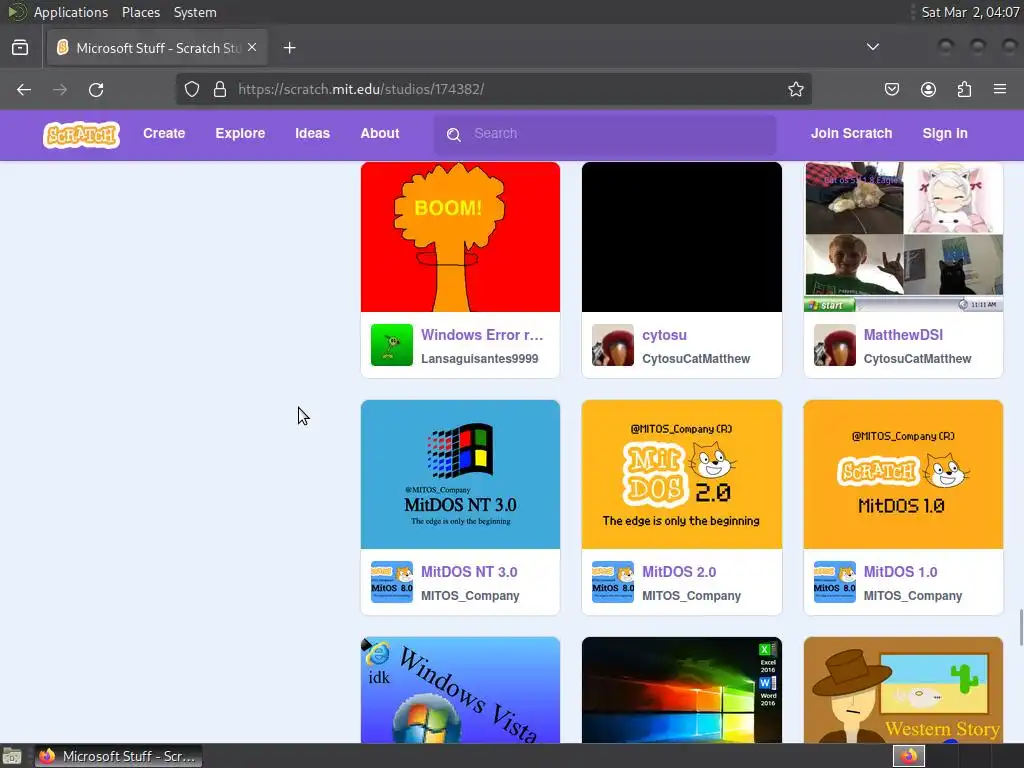Open the MitDOS 1.0 title link
The height and width of the screenshot is (768, 1024).
[901, 572]
